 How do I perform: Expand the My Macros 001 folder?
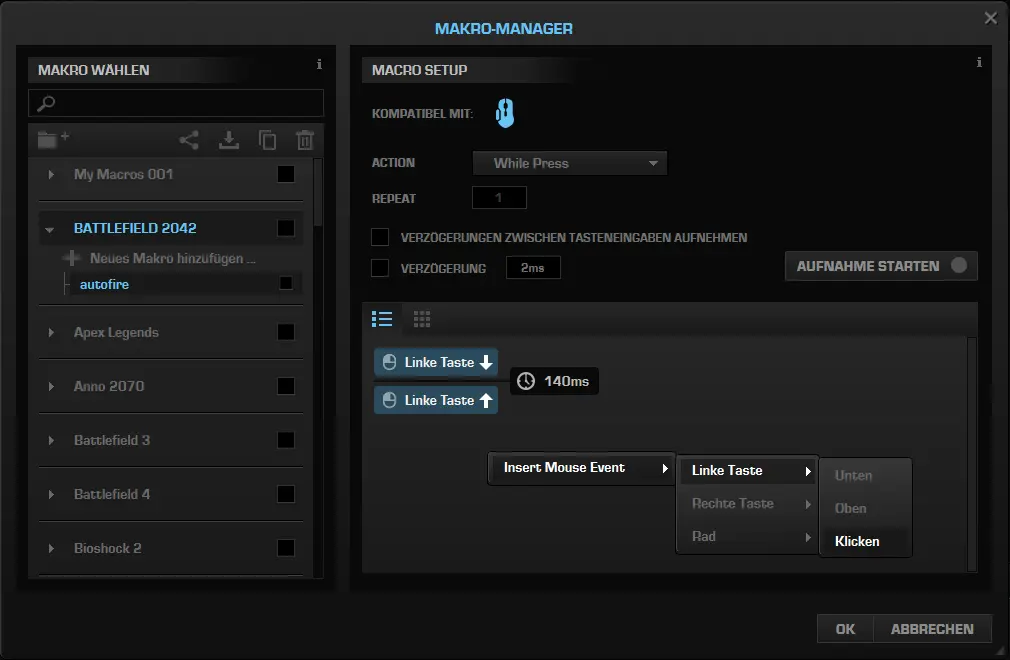coord(51,174)
